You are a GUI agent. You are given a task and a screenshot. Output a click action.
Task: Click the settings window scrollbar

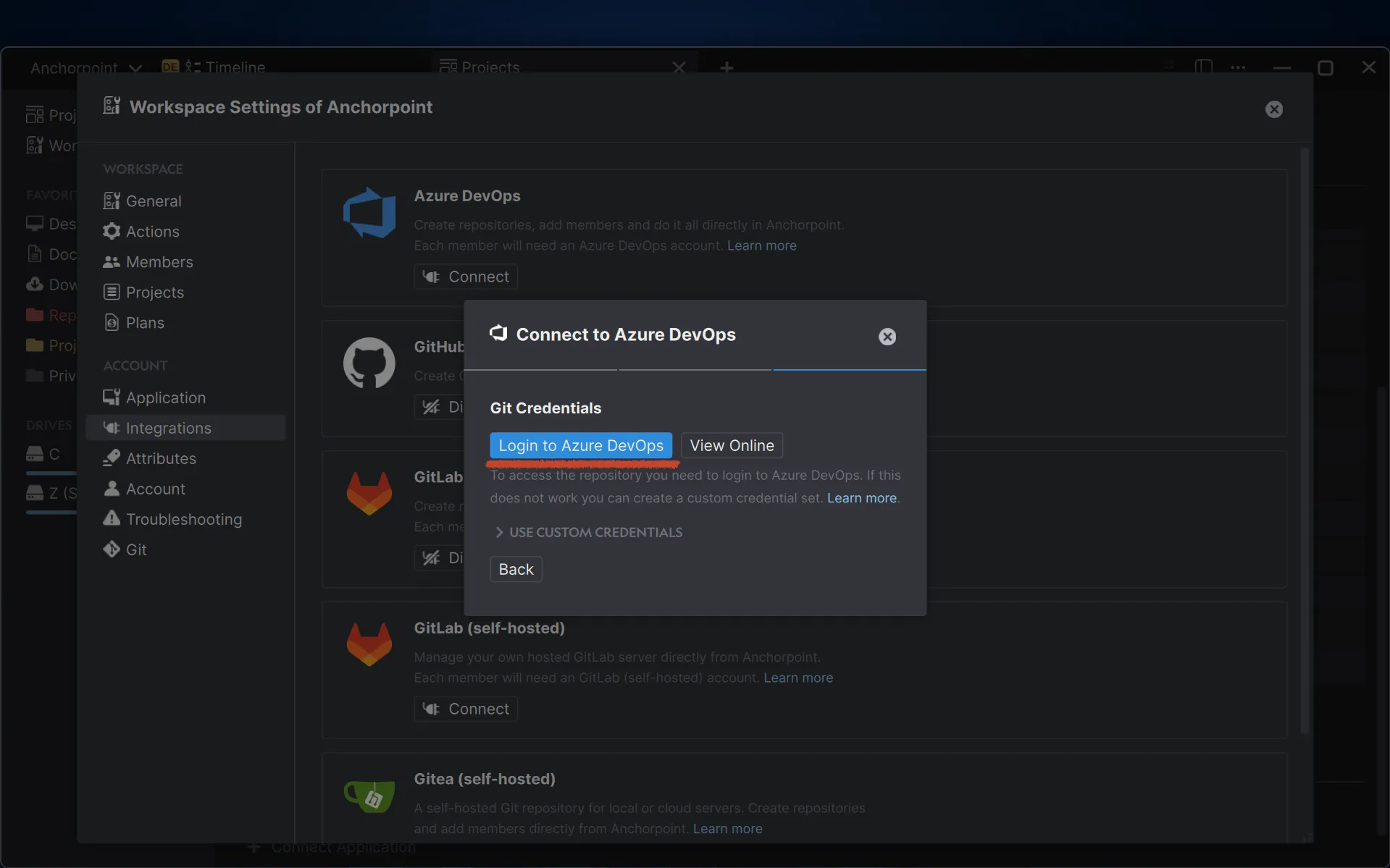tap(1305, 440)
